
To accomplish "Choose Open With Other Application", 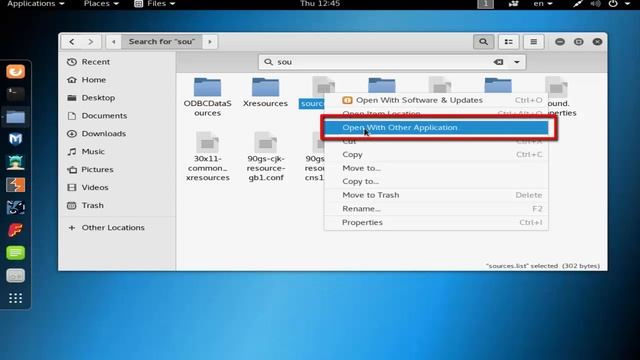I will tap(436, 128).
